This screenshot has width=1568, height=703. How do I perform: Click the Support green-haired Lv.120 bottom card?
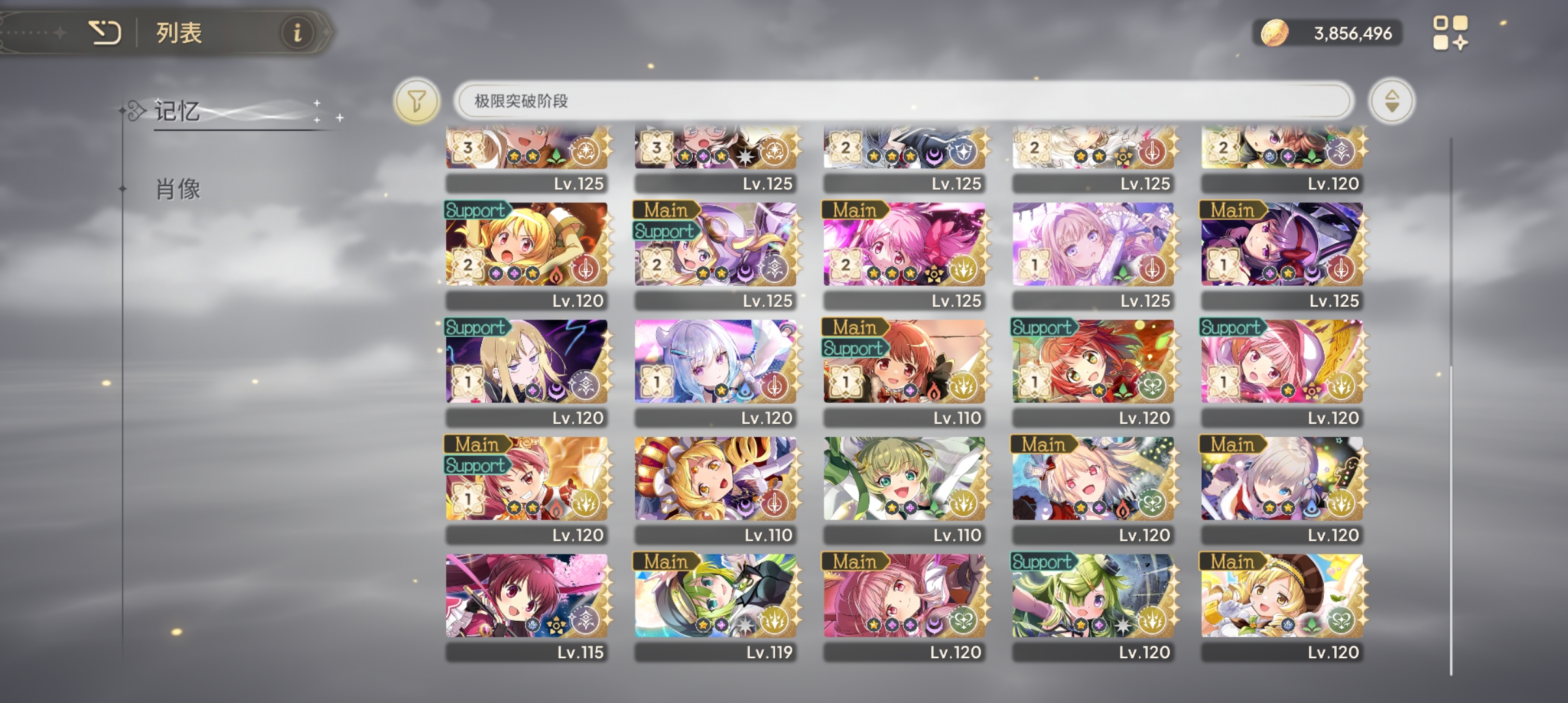1093,607
